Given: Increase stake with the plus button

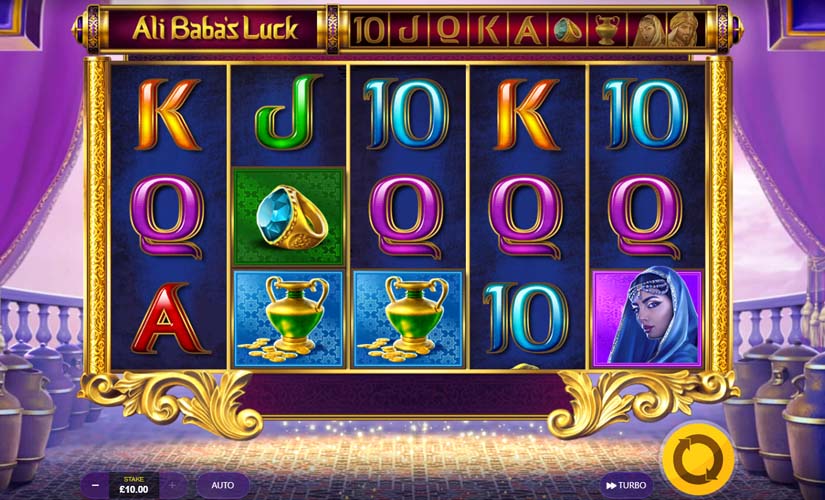Looking at the screenshot, I should pyautogui.click(x=173, y=485).
